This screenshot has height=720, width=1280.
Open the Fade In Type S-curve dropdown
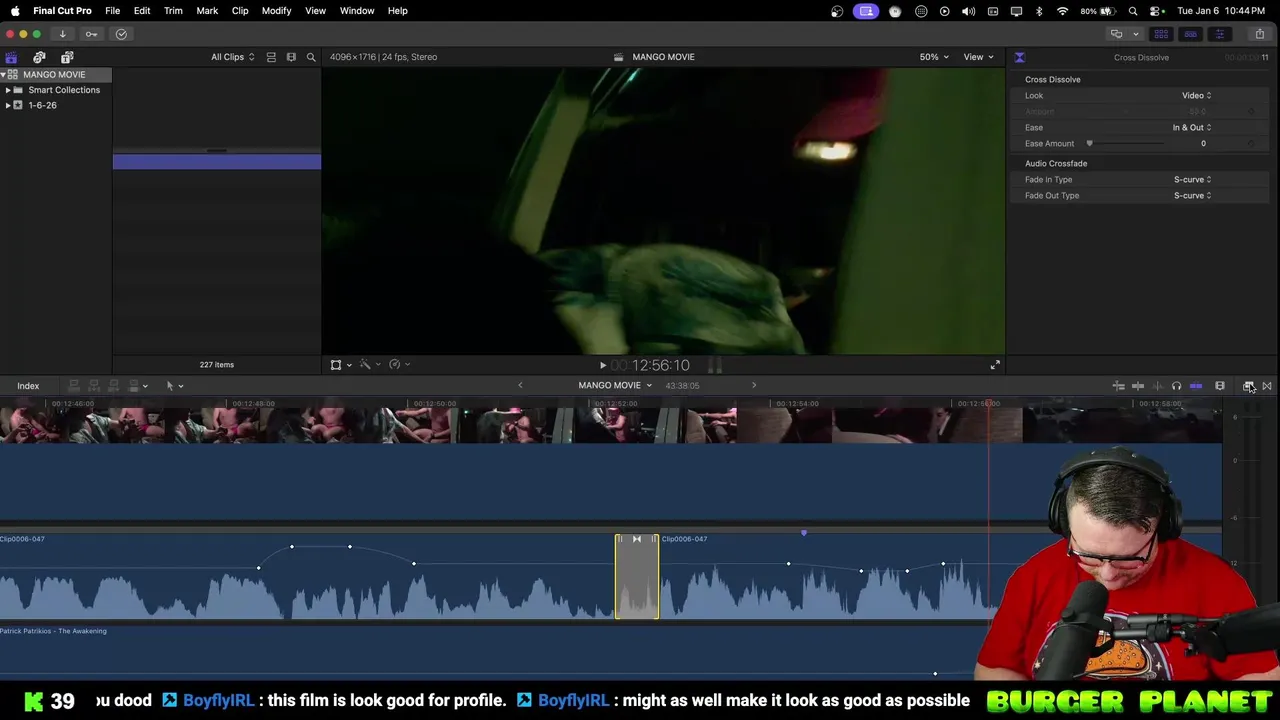[1193, 180]
